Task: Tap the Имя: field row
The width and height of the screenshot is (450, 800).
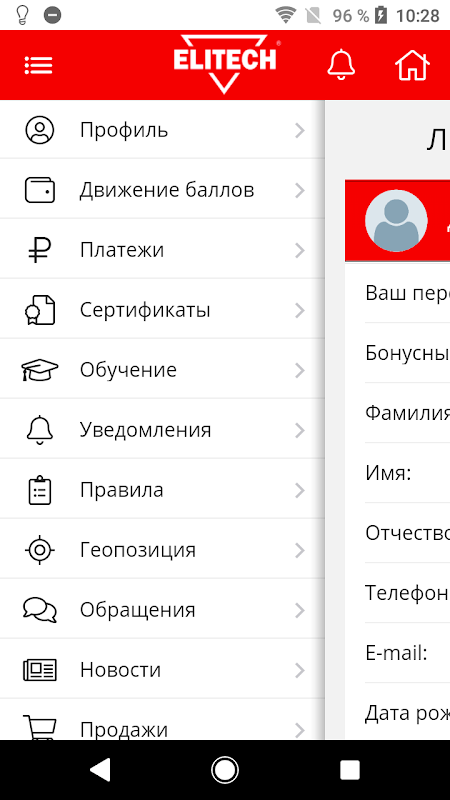Action: click(397, 473)
